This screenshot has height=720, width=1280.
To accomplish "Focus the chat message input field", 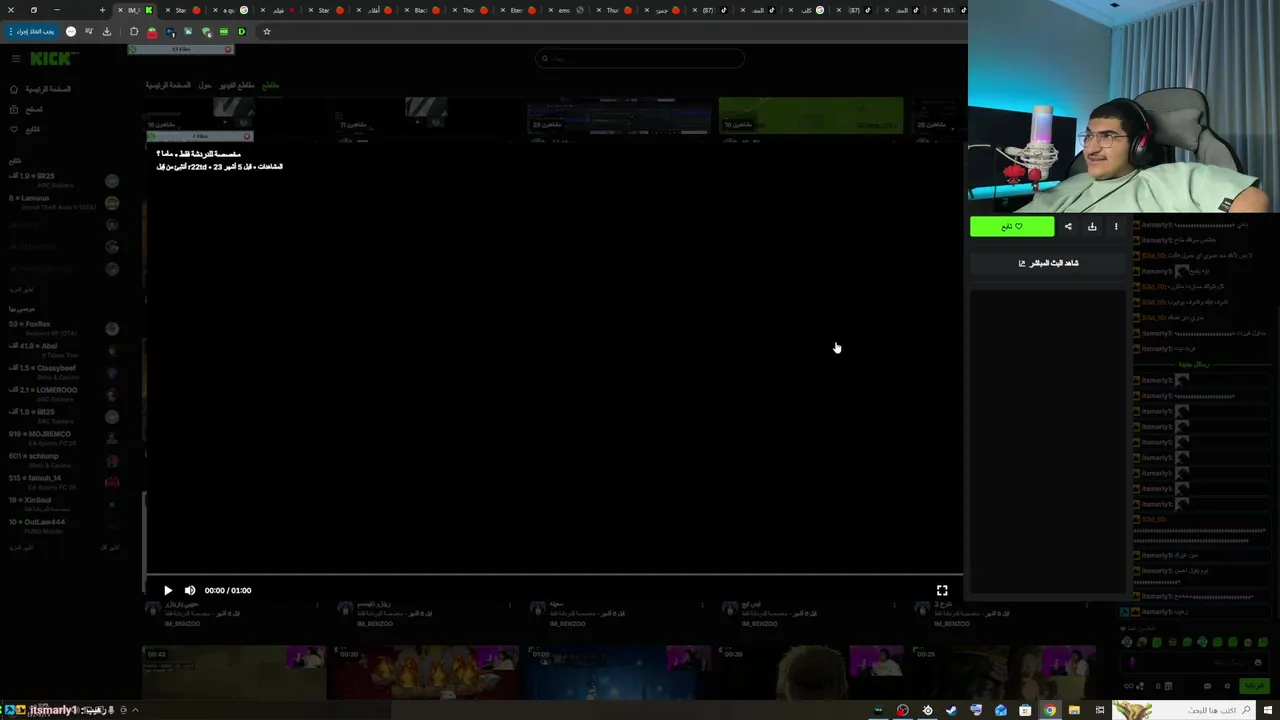I will (1195, 662).
